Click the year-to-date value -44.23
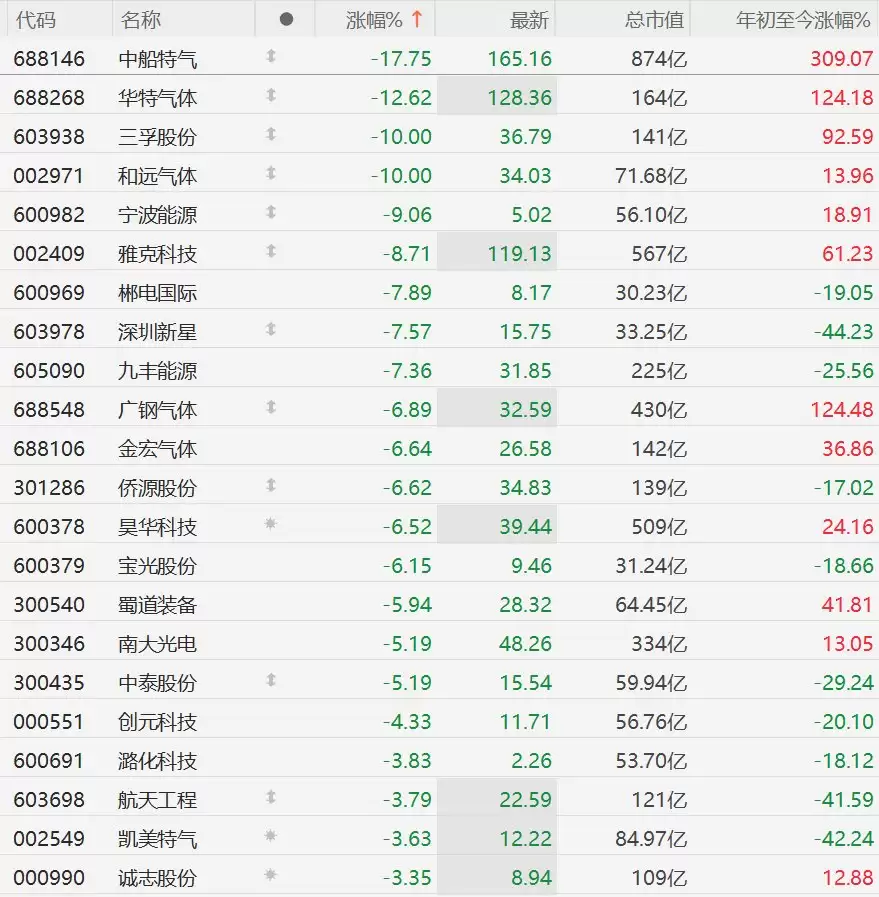This screenshot has height=897, width=879. tap(844, 332)
